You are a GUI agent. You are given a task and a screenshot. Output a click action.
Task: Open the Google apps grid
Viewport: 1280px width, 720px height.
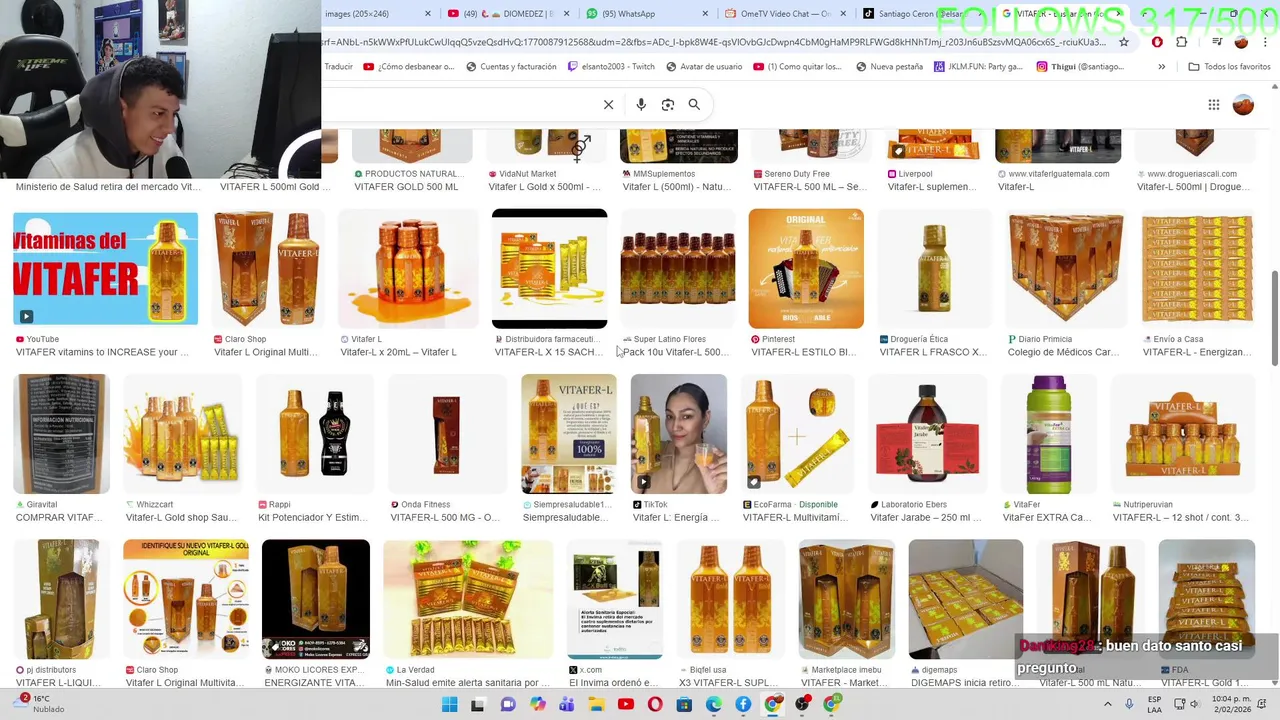1213,105
